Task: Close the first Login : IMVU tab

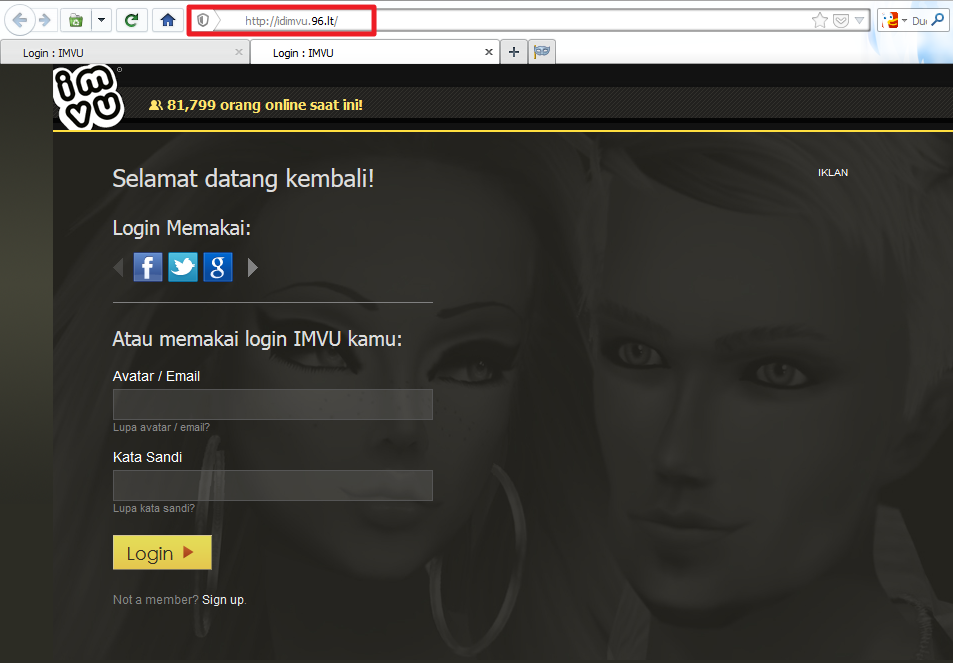Action: 239,52
